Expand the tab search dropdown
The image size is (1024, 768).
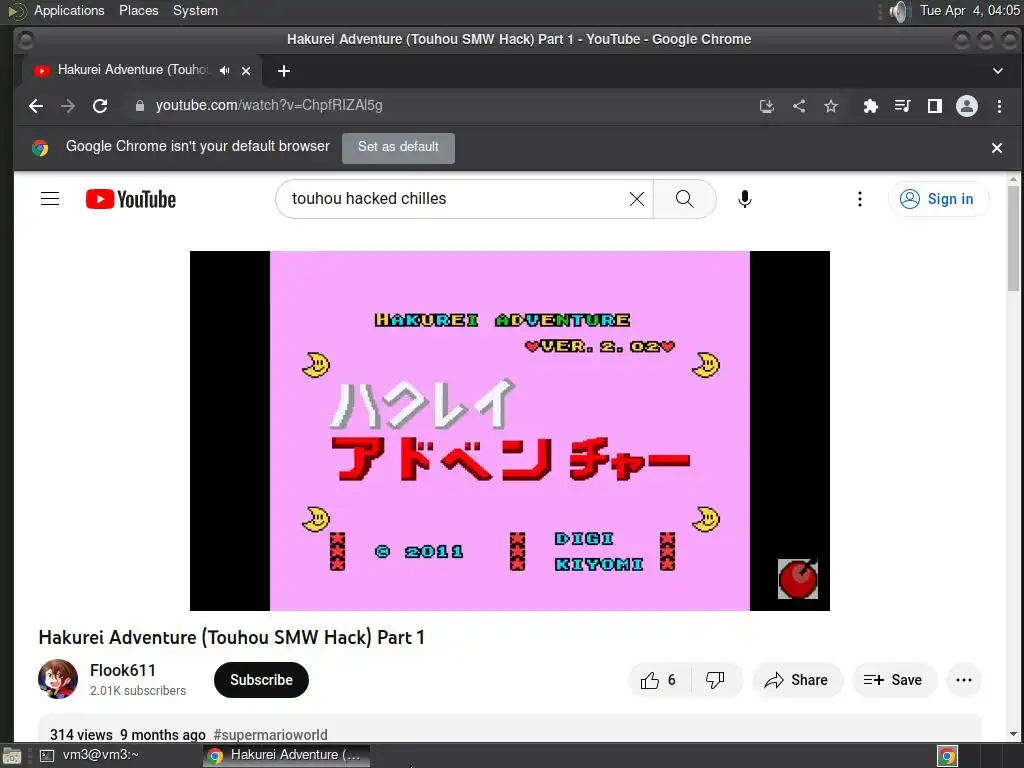click(x=997, y=71)
